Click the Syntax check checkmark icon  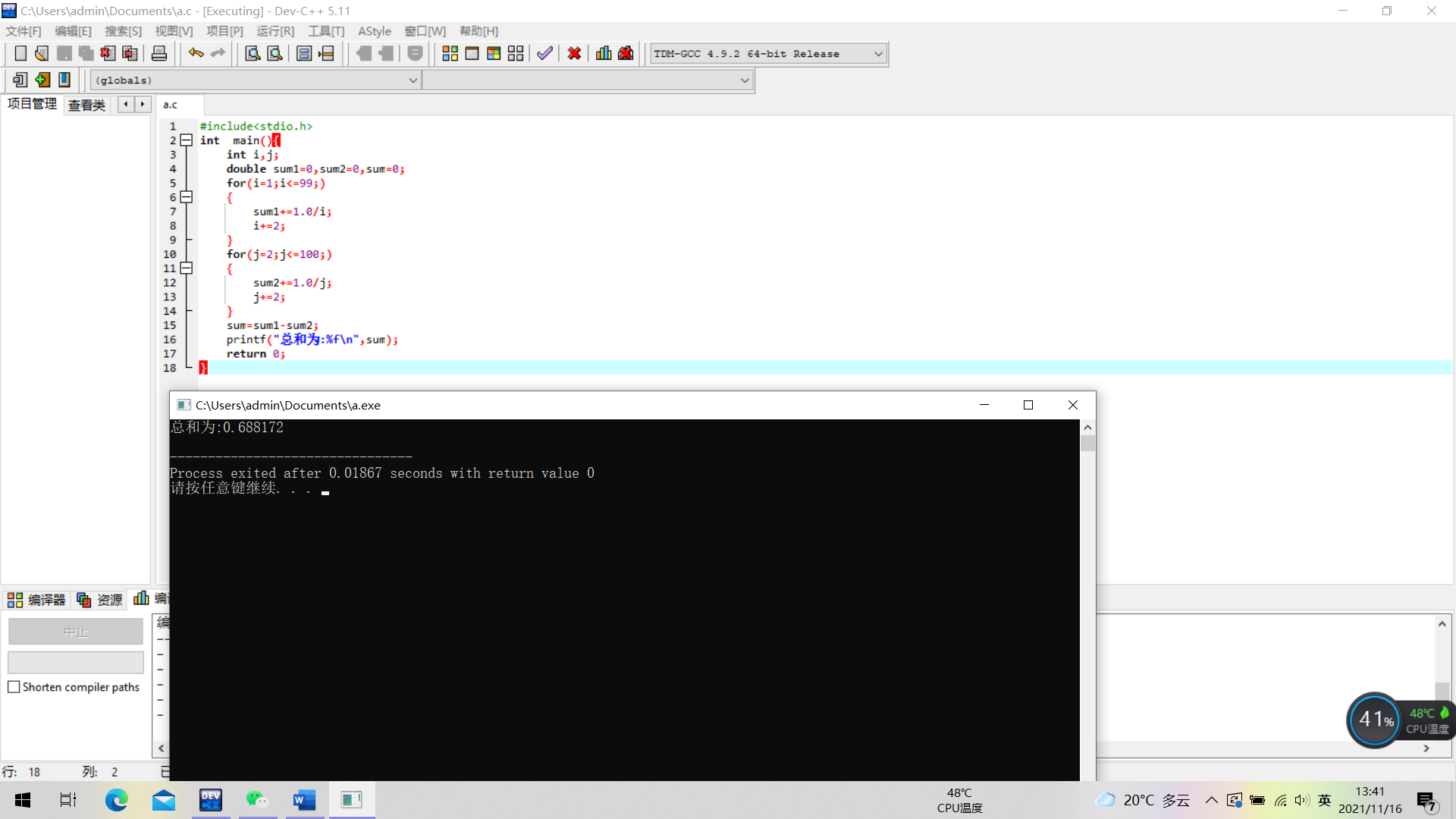[x=544, y=54]
